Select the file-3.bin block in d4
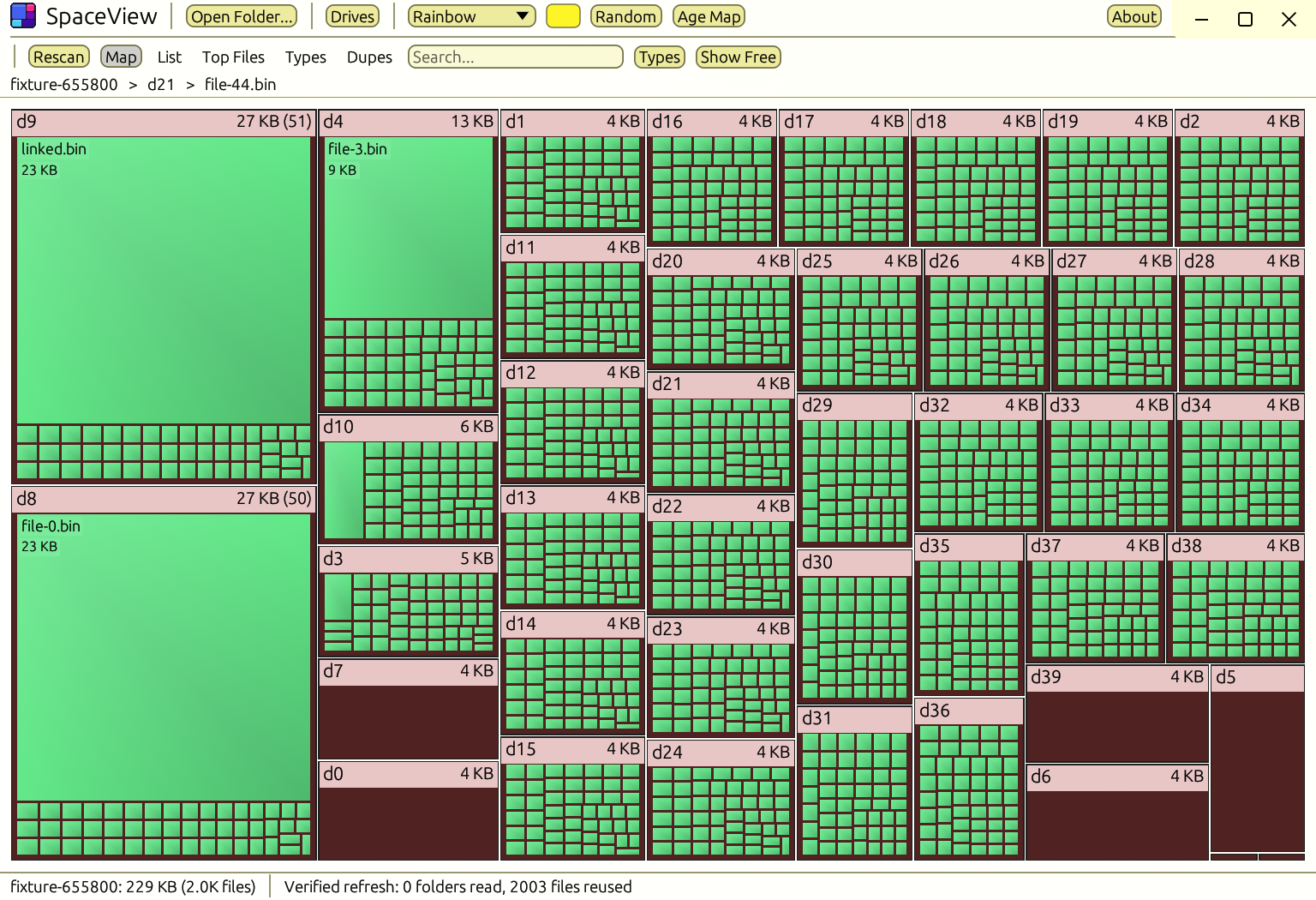This screenshot has width=1316, height=900. click(x=409, y=228)
